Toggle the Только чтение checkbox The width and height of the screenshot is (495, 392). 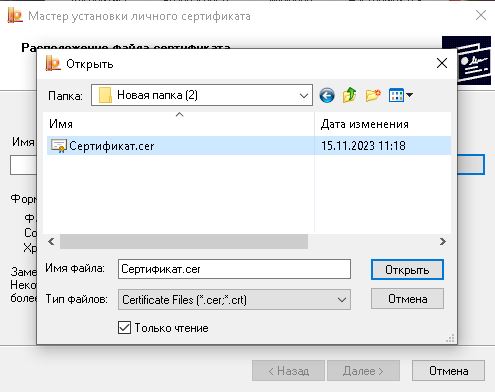pyautogui.click(x=124, y=328)
